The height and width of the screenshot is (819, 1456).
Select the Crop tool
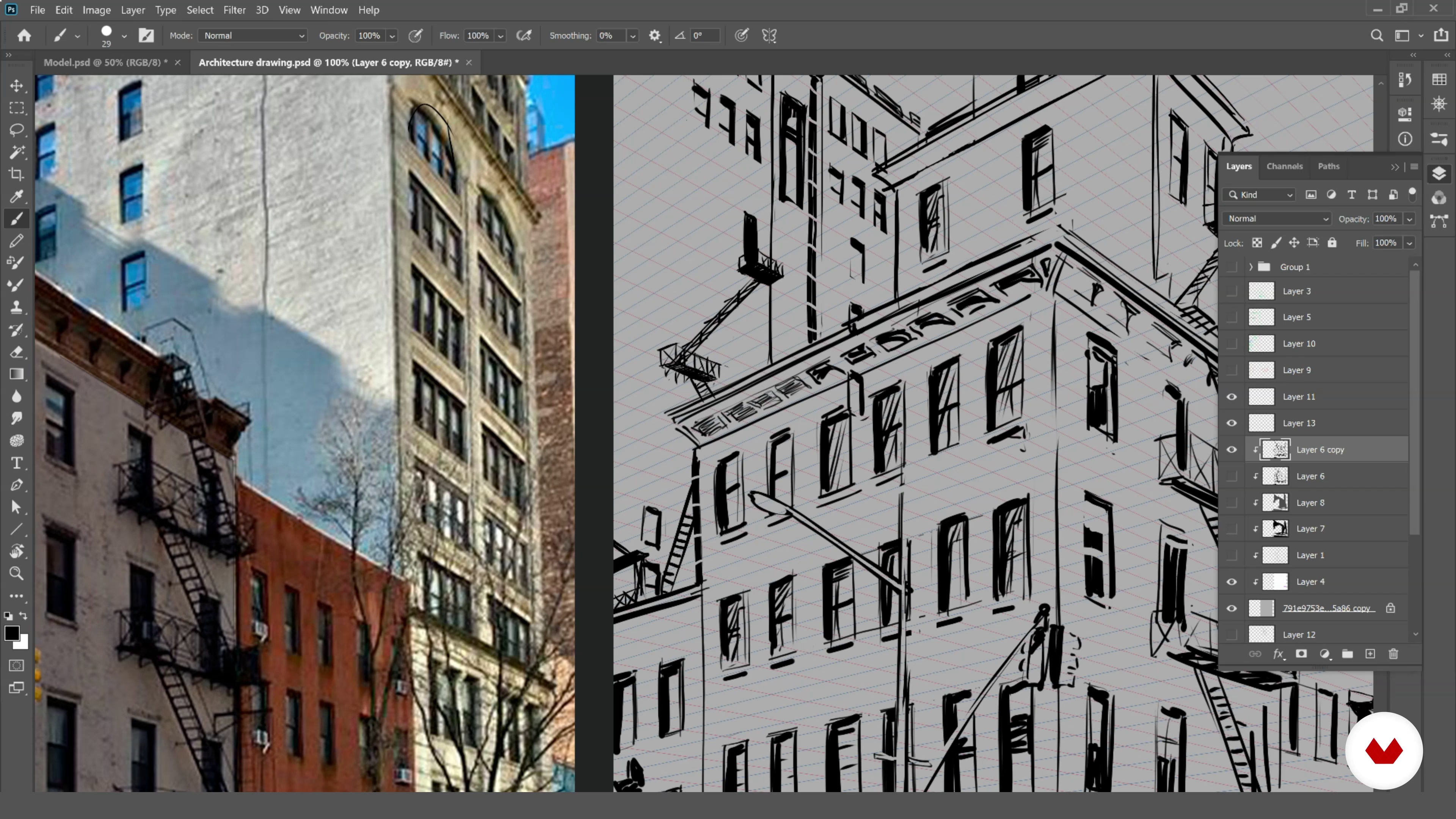pyautogui.click(x=16, y=174)
